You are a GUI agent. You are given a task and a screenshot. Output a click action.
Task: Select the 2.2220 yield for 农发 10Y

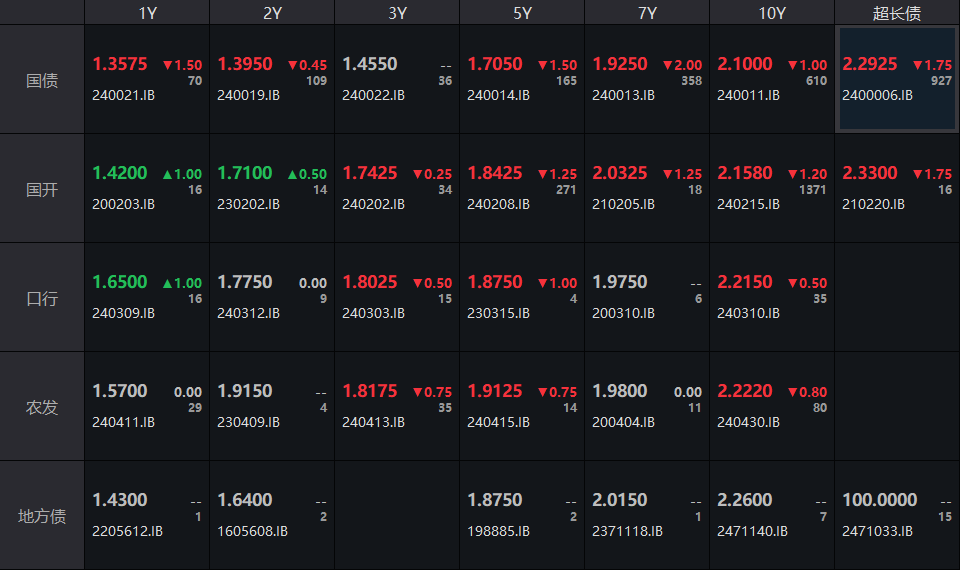coord(745,391)
